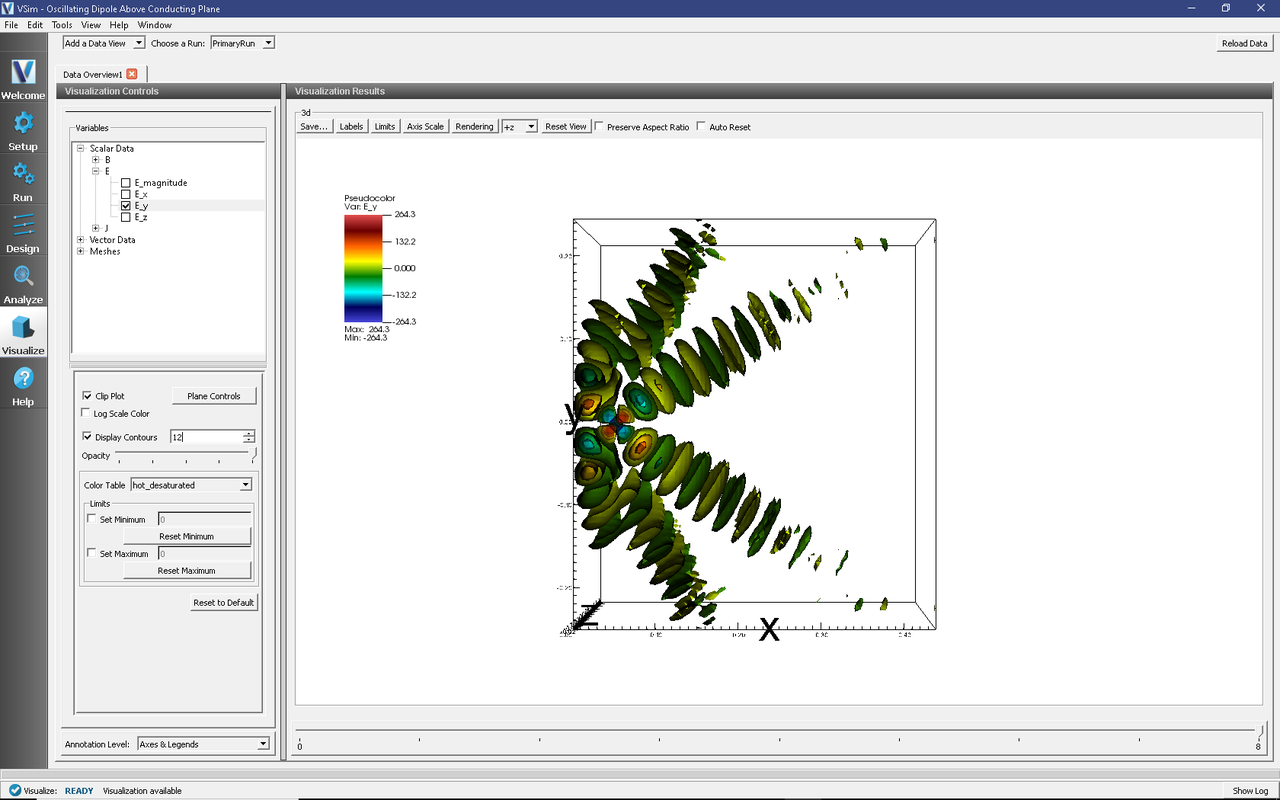Viewport: 1280px width, 800px height.
Task: Click the Plane Controls button
Action: pos(214,396)
